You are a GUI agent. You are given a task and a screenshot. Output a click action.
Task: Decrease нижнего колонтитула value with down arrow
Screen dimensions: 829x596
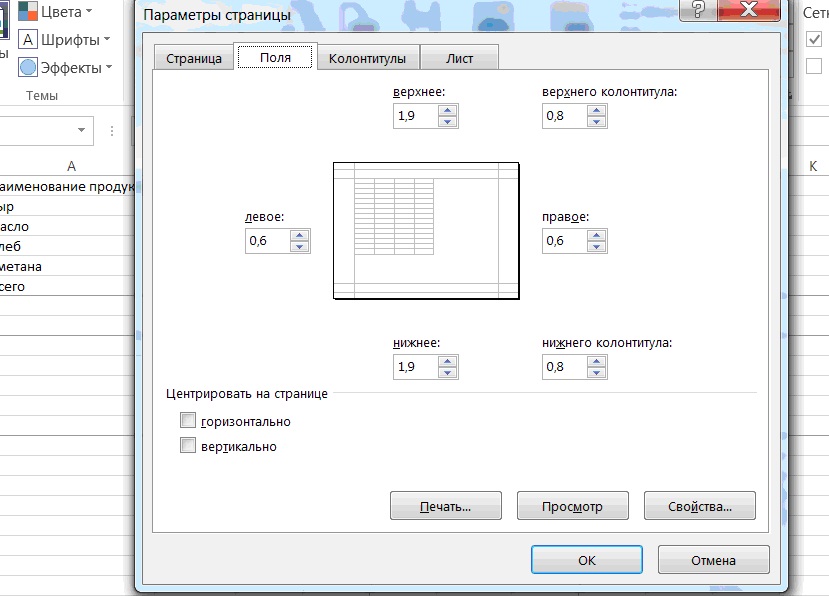(597, 372)
